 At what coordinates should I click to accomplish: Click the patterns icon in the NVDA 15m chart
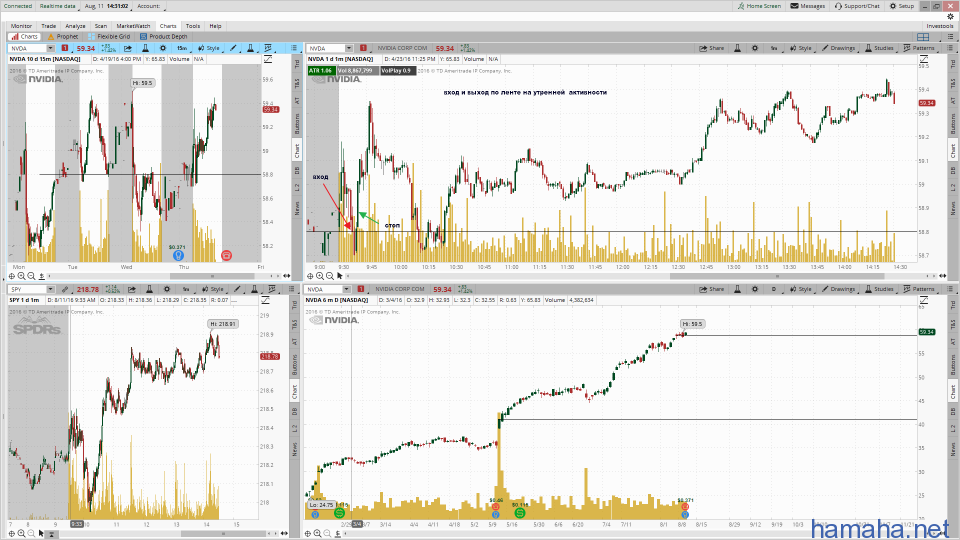(x=268, y=48)
